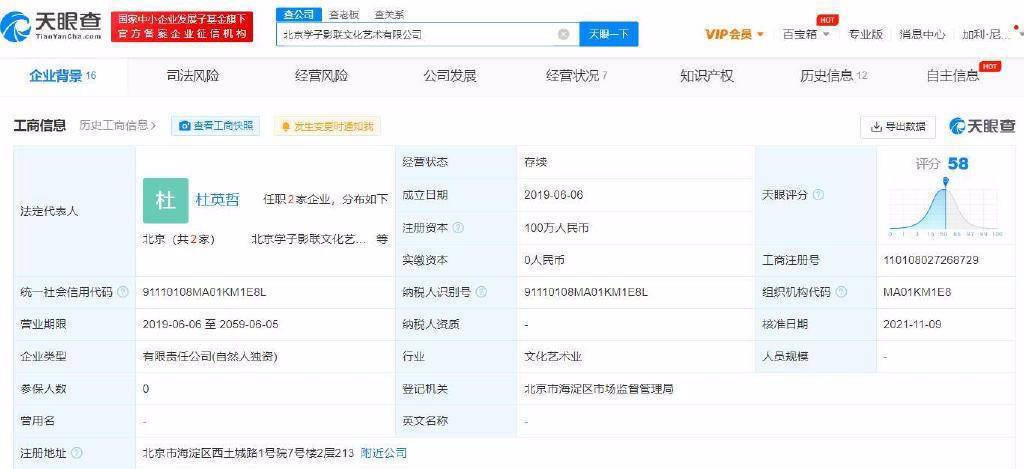The image size is (1024, 469).
Task: Open the VIP会员 dropdown
Action: click(x=735, y=35)
